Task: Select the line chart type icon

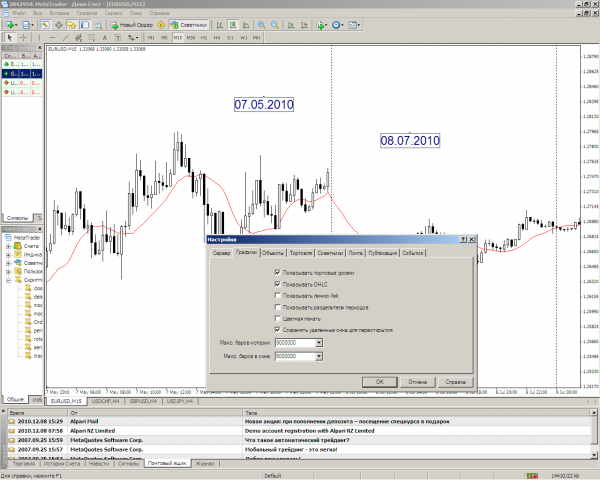Action: tap(246, 25)
